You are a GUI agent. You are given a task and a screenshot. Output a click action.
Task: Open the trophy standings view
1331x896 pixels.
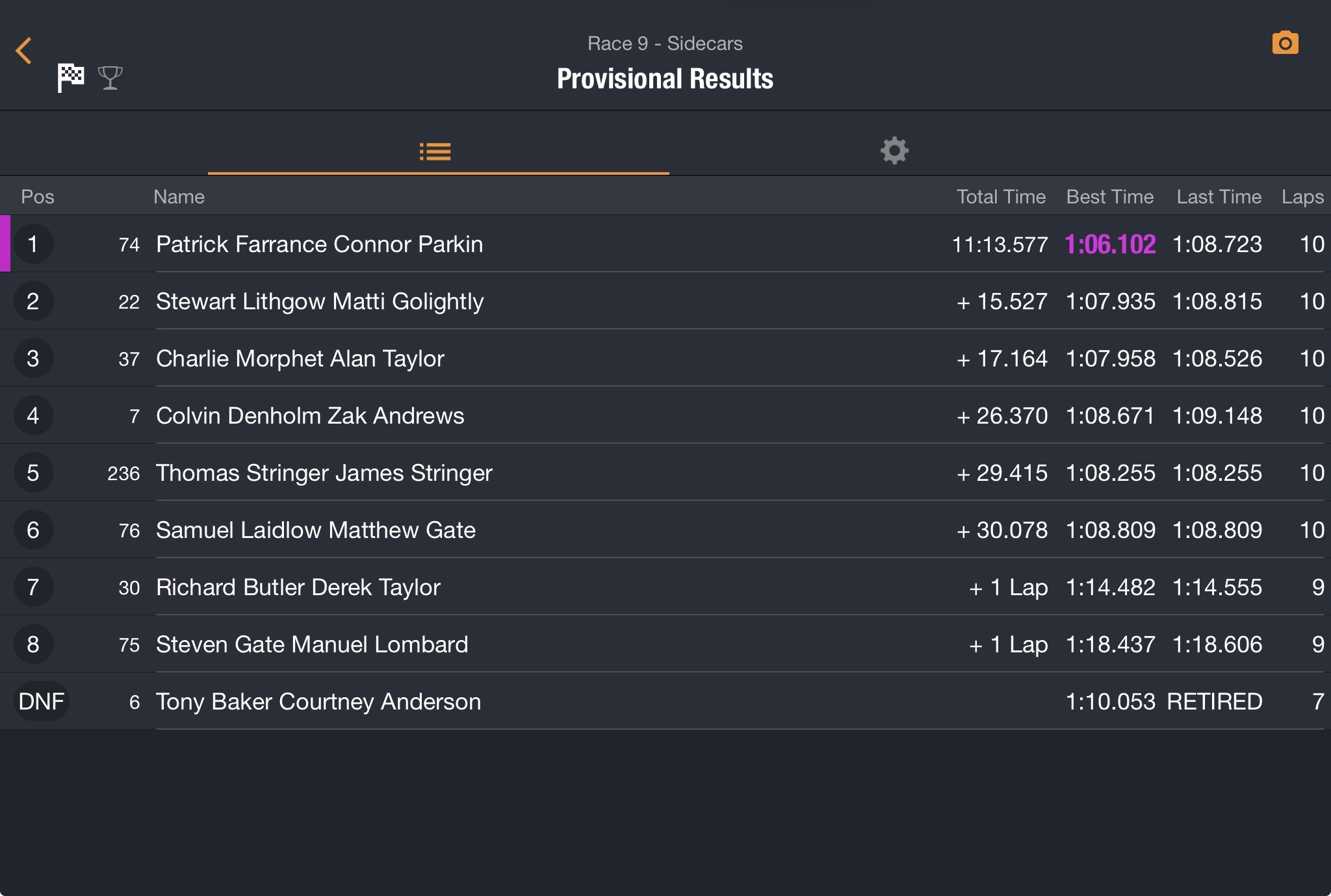click(110, 78)
